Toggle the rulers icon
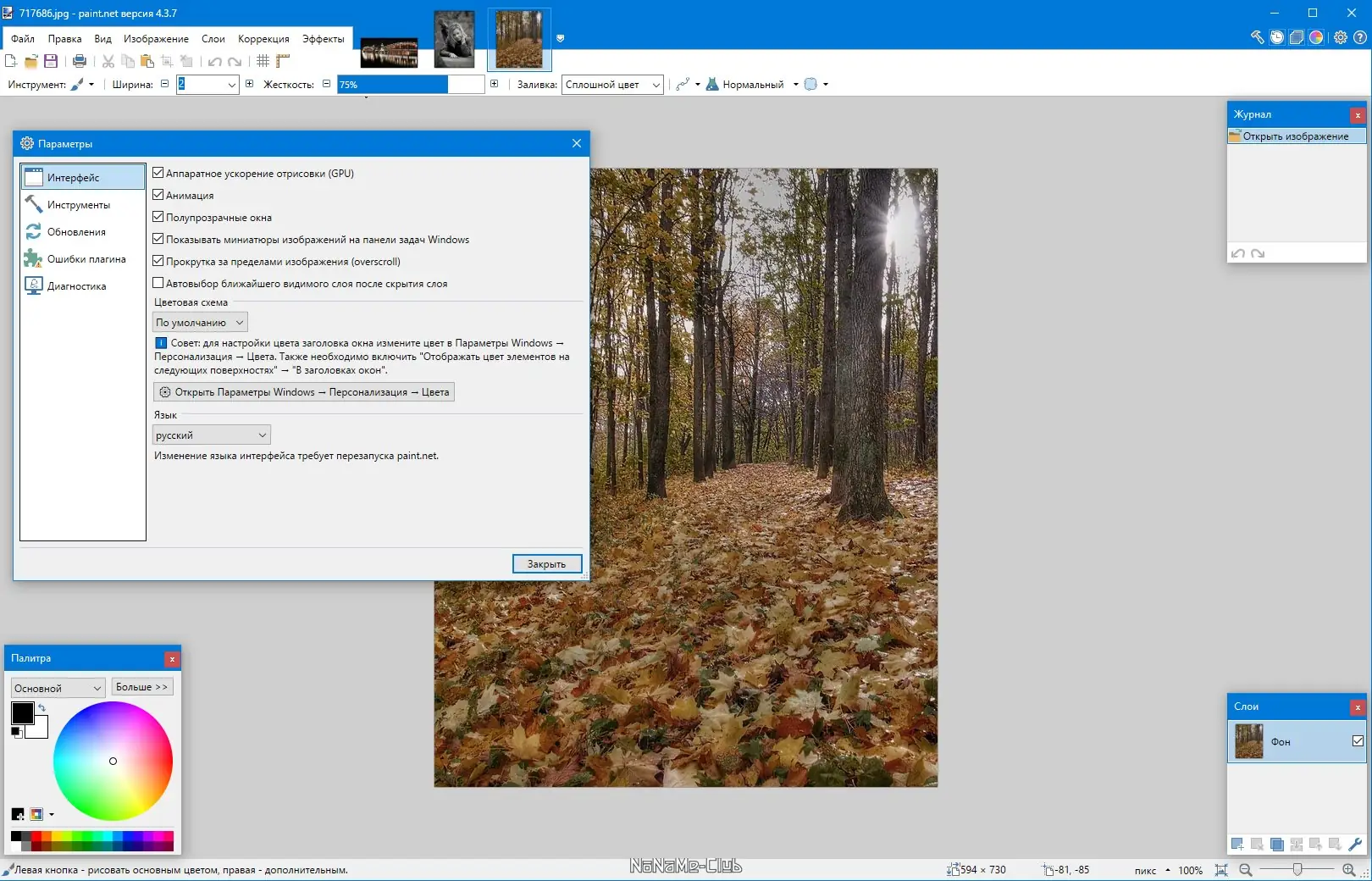This screenshot has width=1372, height=881. (283, 61)
